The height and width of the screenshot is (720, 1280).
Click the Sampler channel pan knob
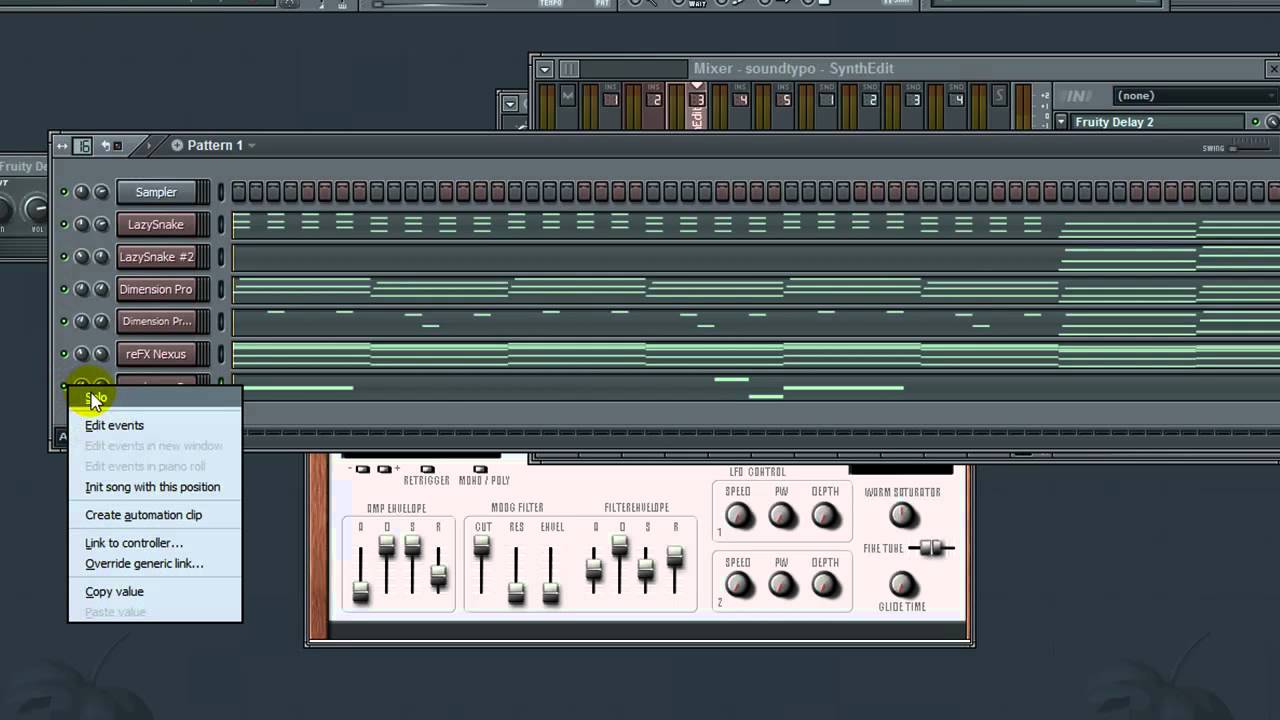82,192
